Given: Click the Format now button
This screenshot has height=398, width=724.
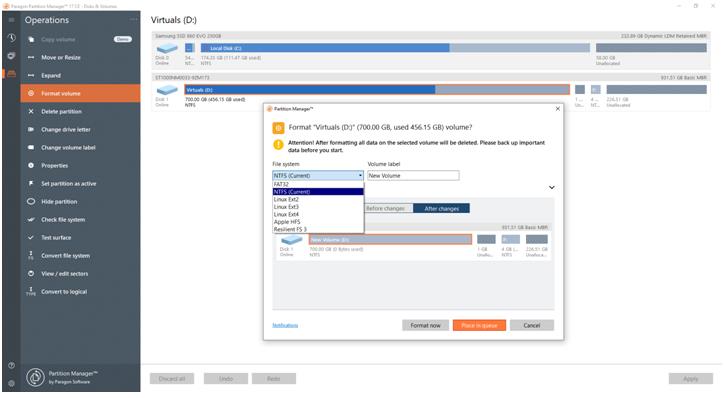Looking at the screenshot, I should click(x=425, y=325).
